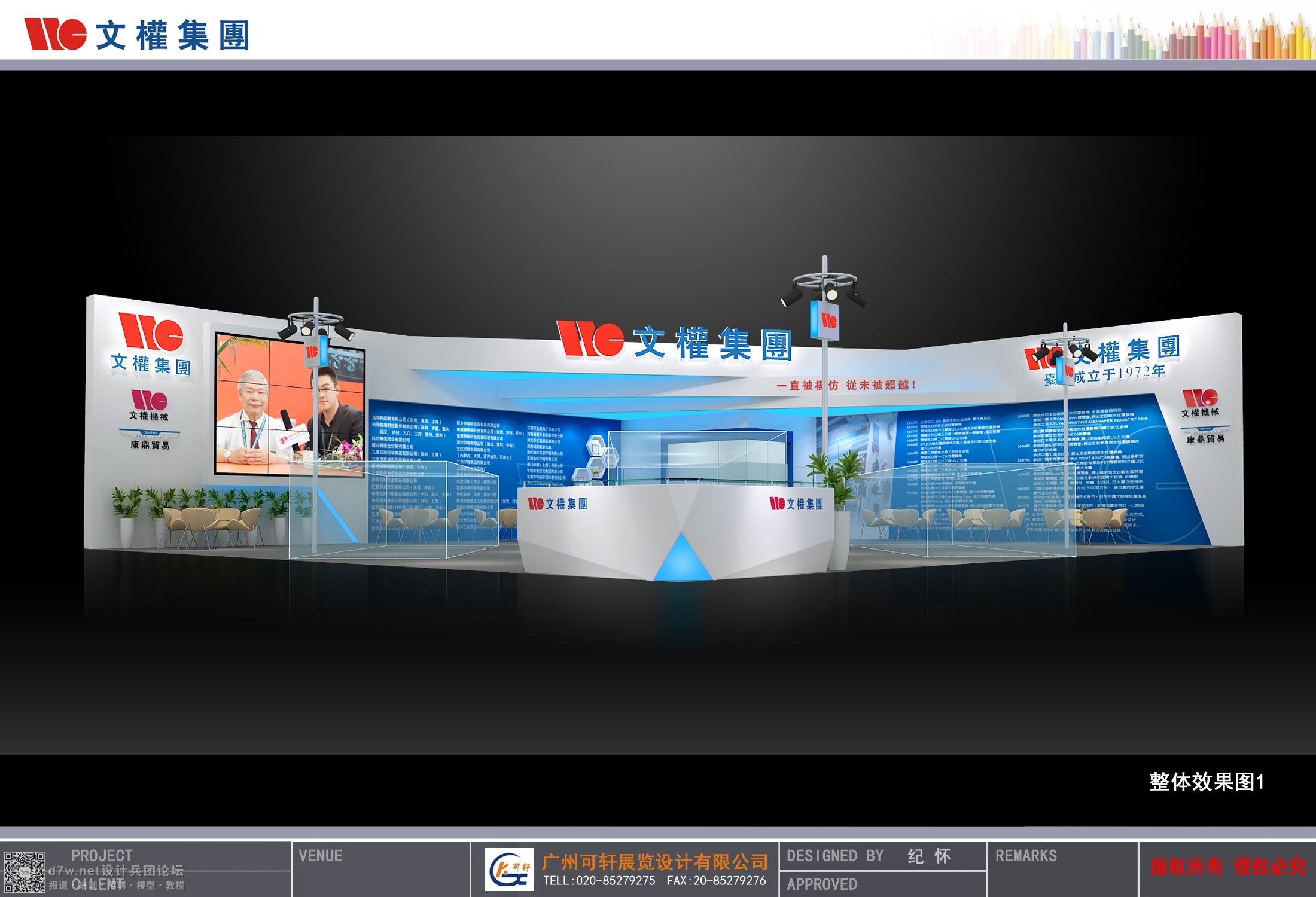The height and width of the screenshot is (897, 1316).
Task: Select the designer name 纪 怀
Action: [x=929, y=856]
